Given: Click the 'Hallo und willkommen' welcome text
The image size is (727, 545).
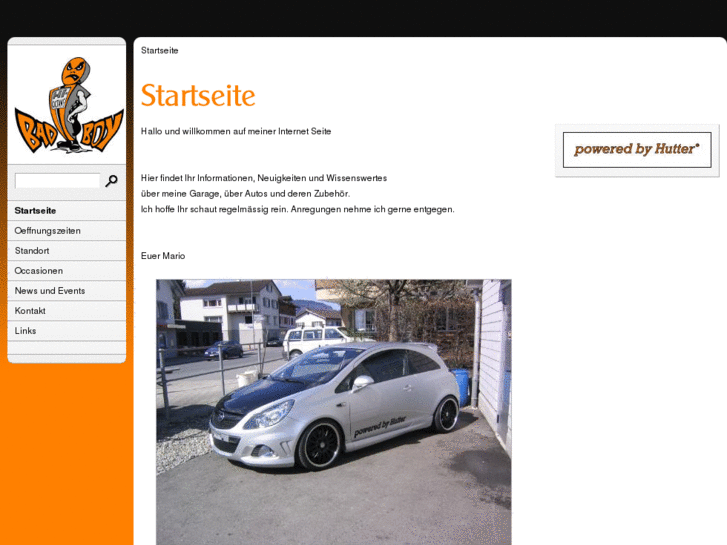Looking at the screenshot, I should pos(236,131).
